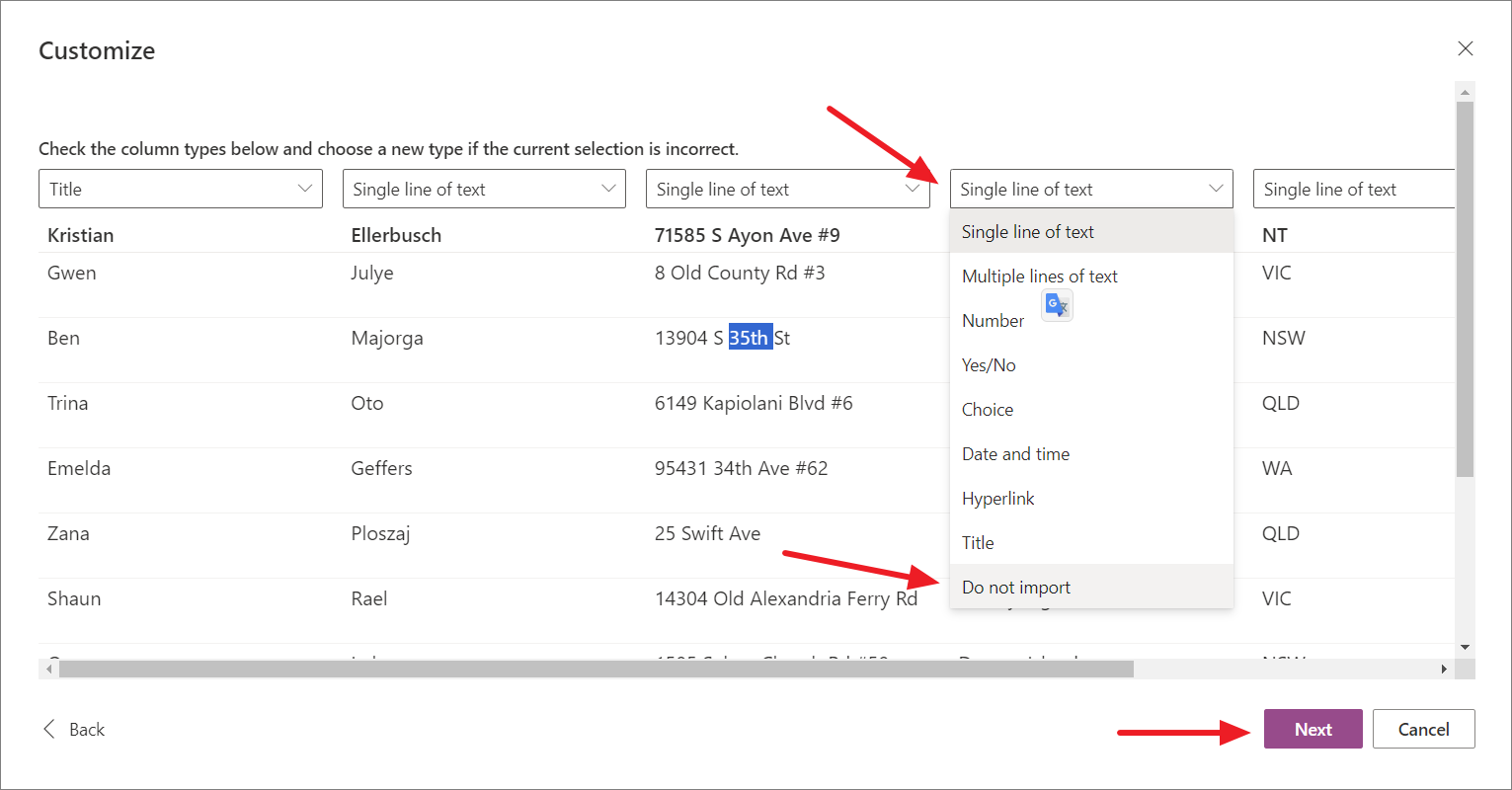Screen dimensions: 1512x790
Task: Select Single line of text option
Action: pos(1091,232)
